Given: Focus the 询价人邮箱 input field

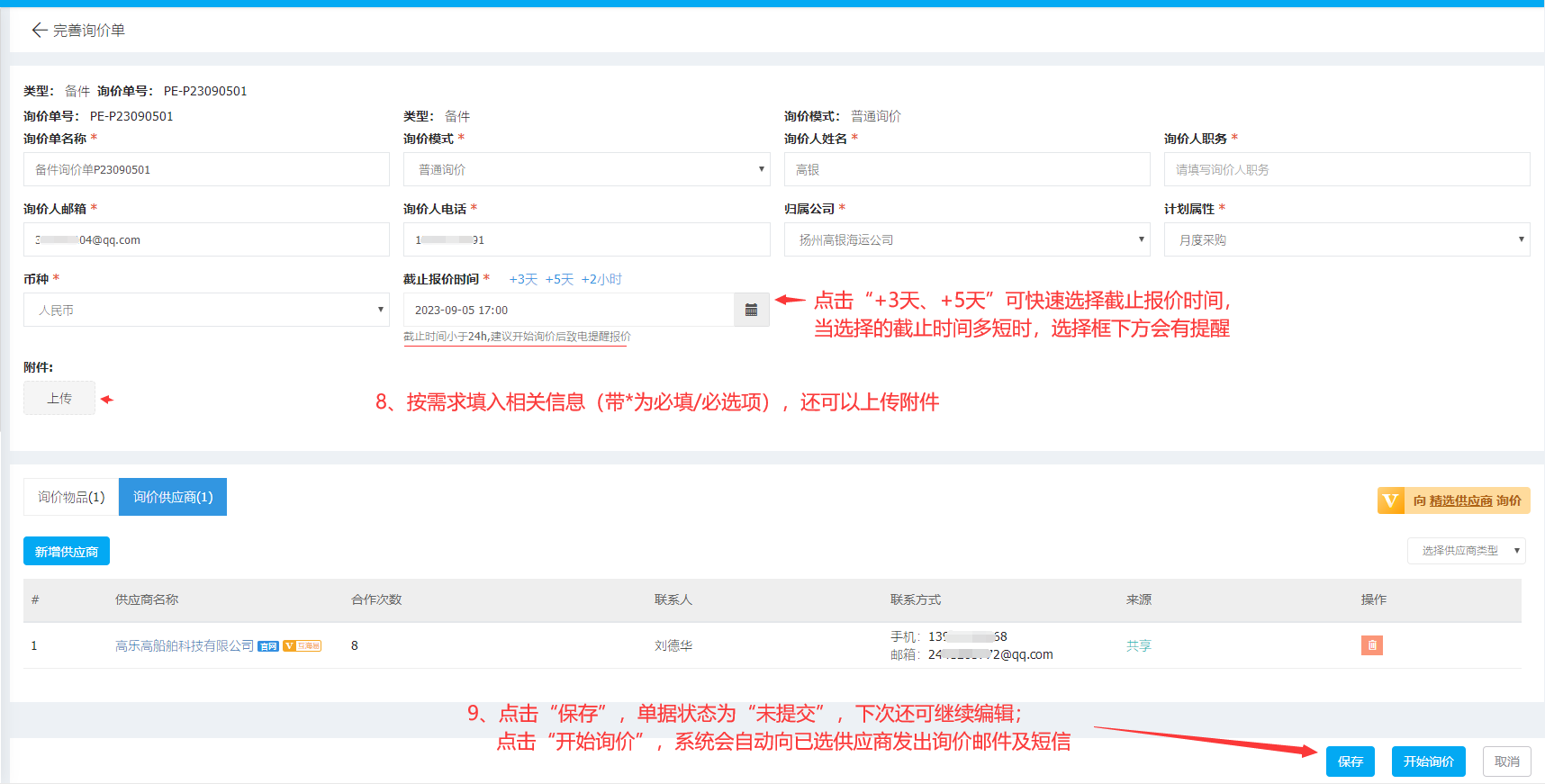Looking at the screenshot, I should pyautogui.click(x=206, y=239).
